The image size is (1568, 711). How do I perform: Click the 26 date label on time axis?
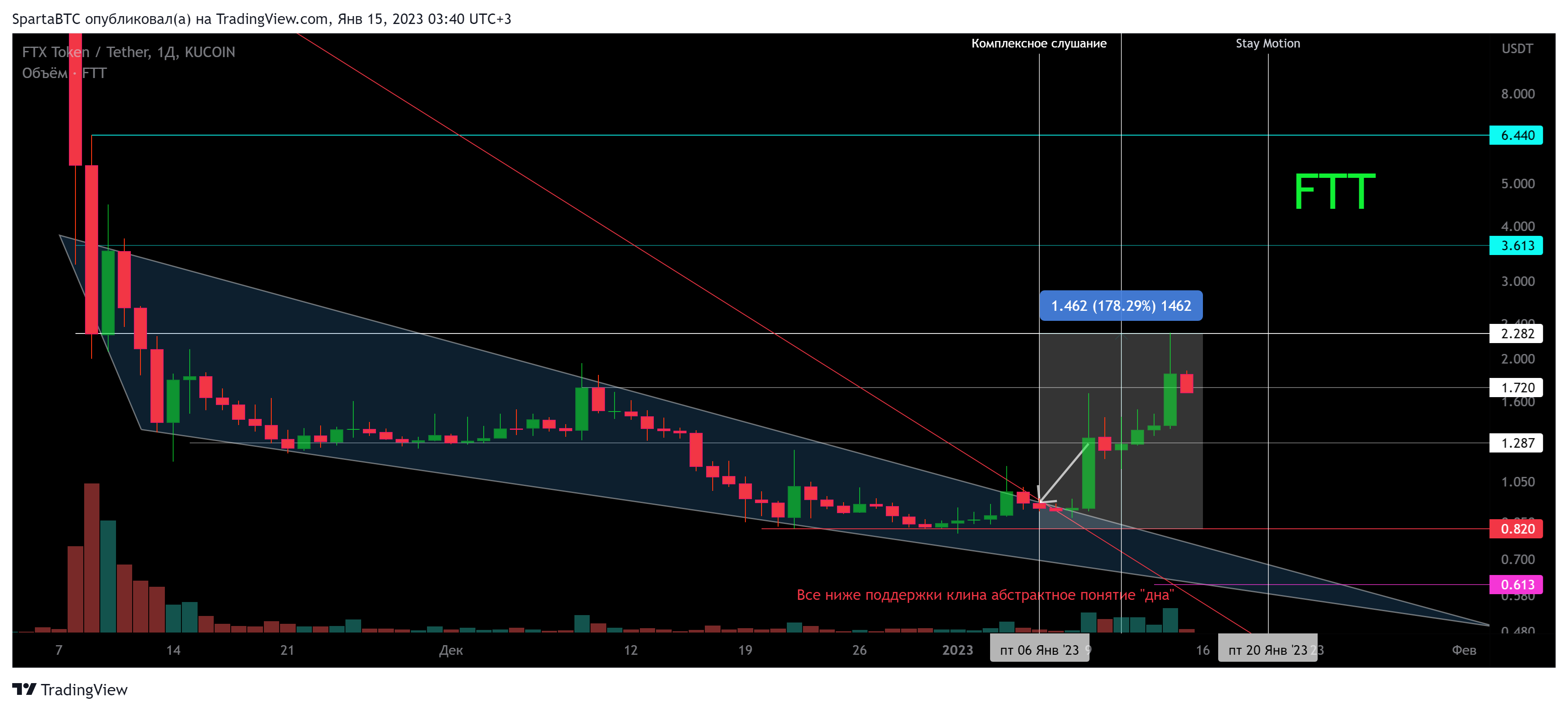click(x=860, y=650)
